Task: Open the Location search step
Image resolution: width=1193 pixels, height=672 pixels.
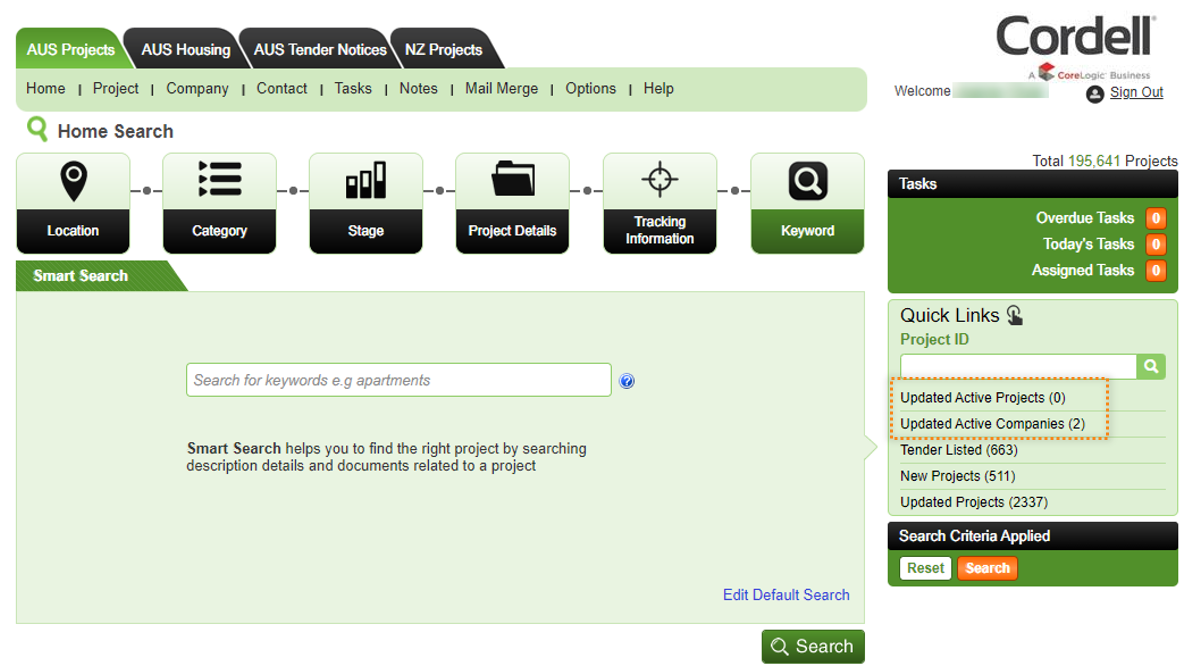Action: [73, 203]
